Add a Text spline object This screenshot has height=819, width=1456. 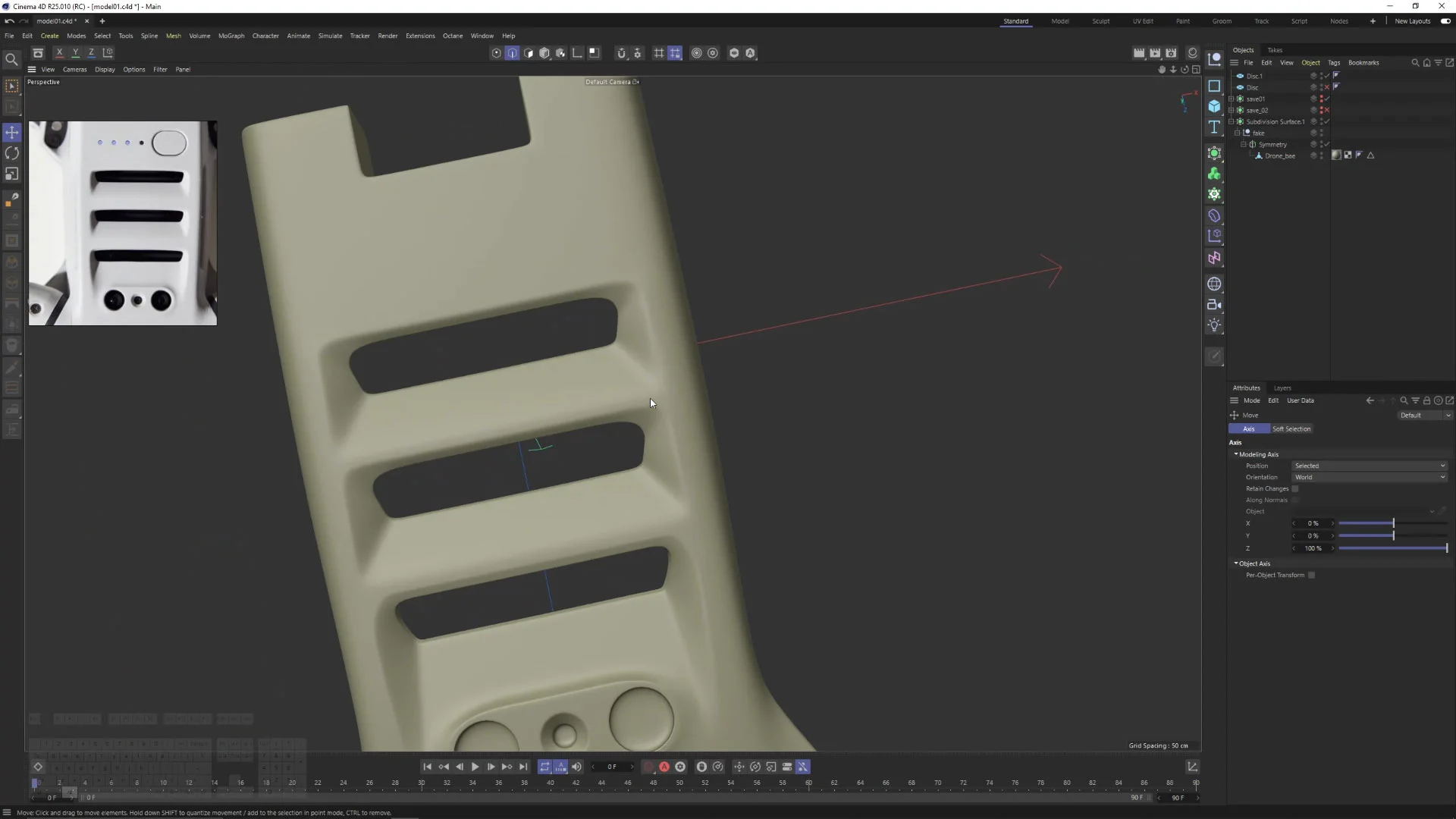(x=1214, y=127)
